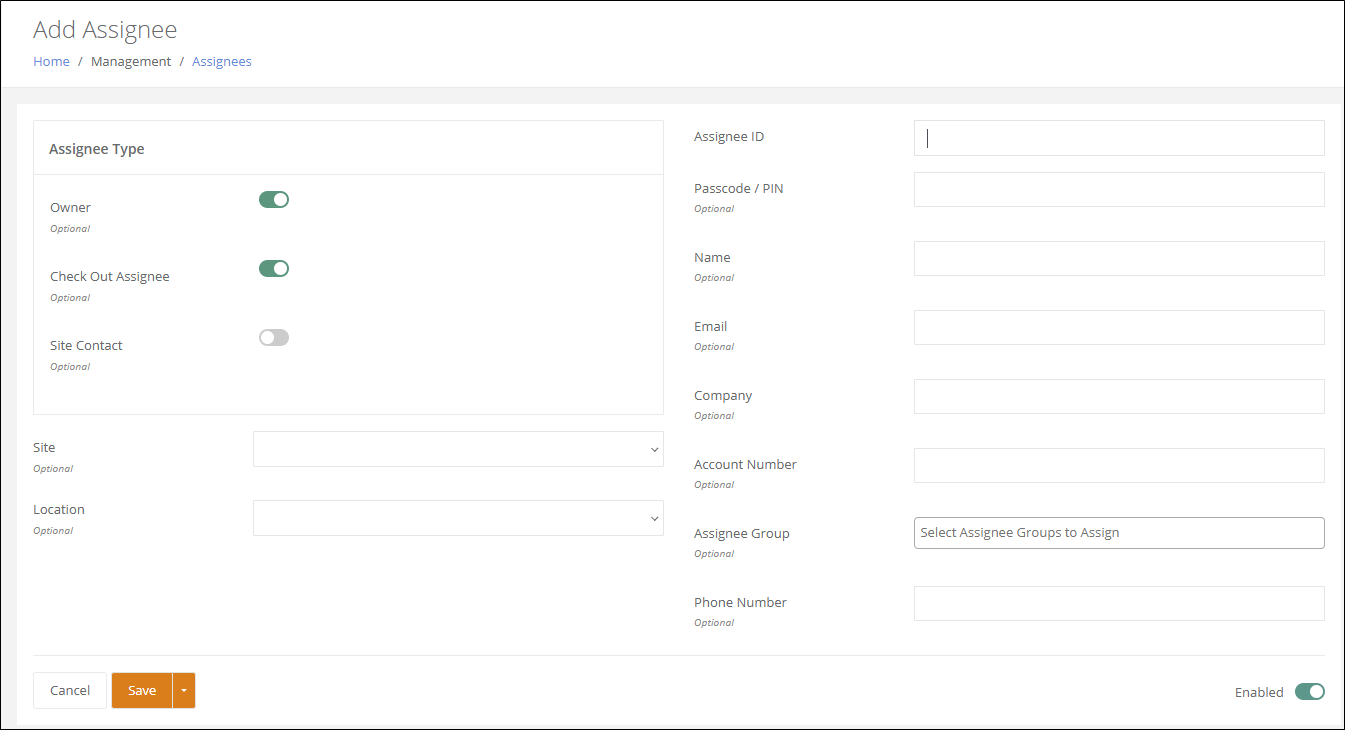Focus the Assignee ID input field
This screenshot has width=1345, height=730.
click(1119, 138)
